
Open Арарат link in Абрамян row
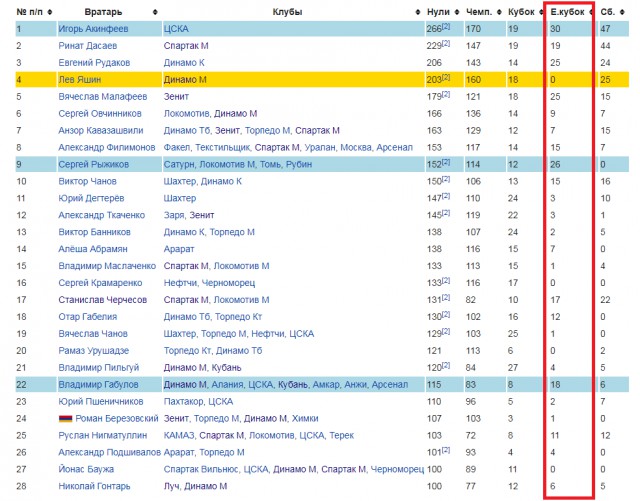[x=179, y=249]
